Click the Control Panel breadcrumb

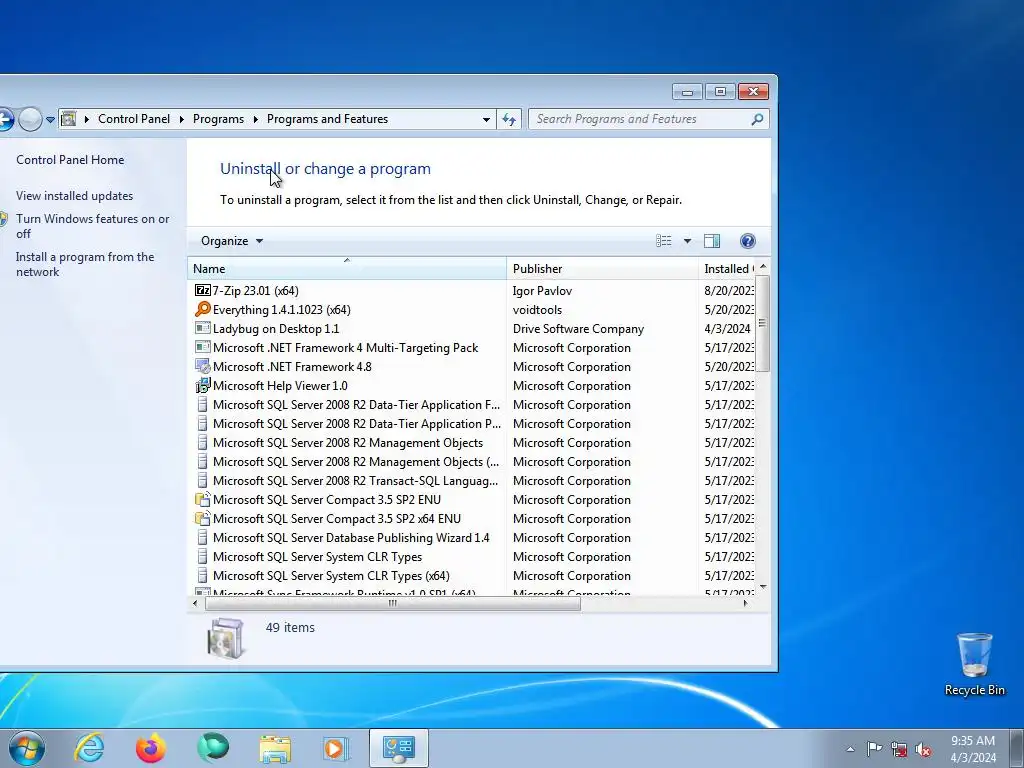coord(134,119)
